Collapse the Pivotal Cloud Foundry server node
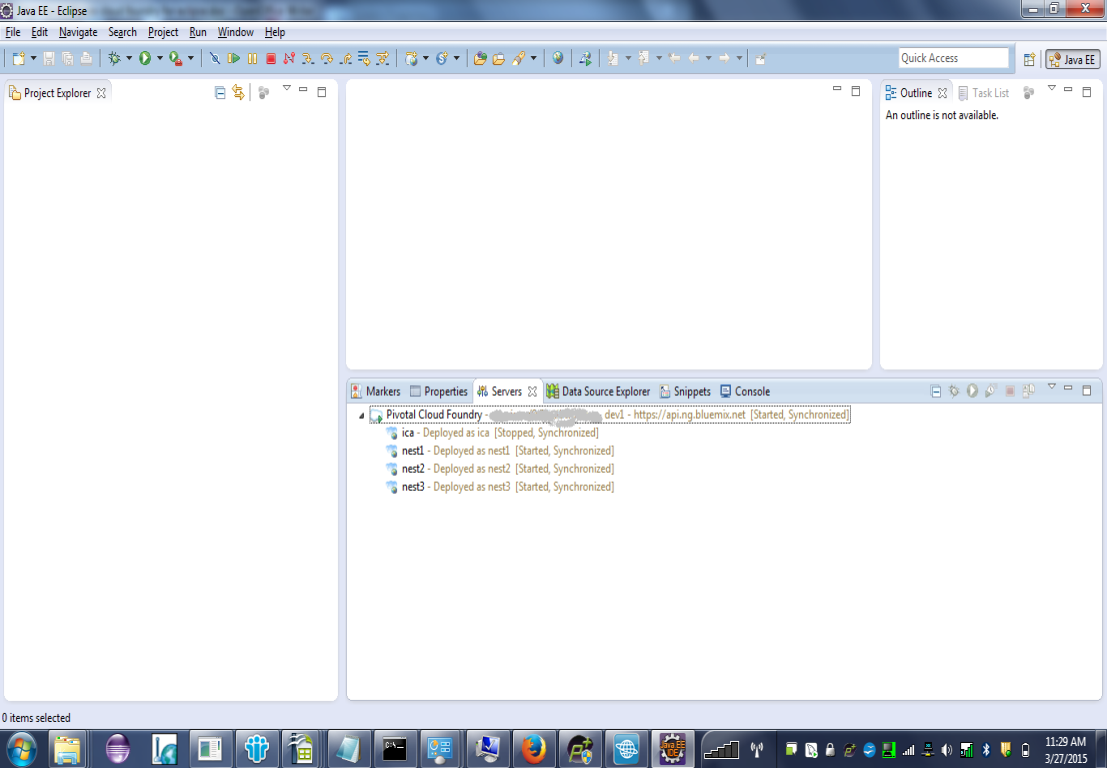The height and width of the screenshot is (768, 1111). [x=363, y=414]
